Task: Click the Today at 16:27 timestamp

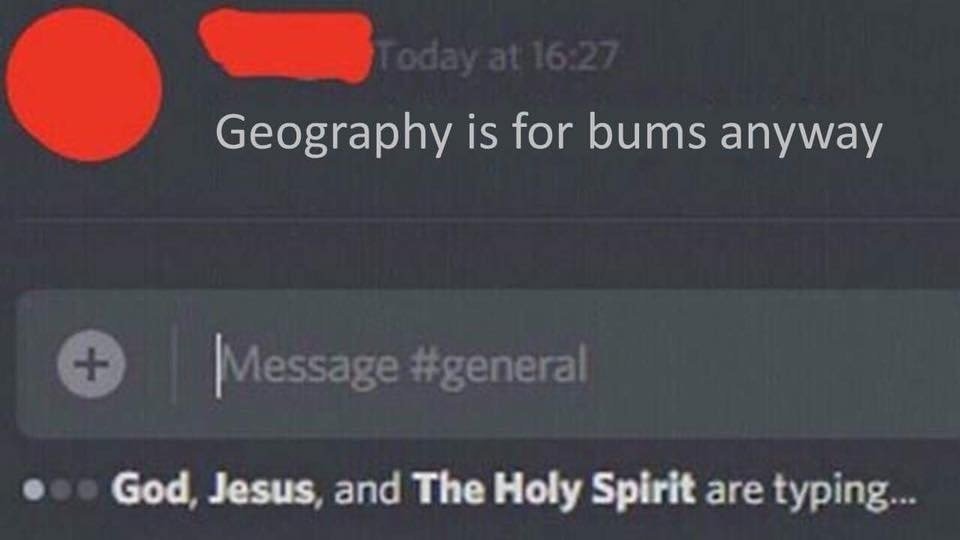Action: [497, 57]
